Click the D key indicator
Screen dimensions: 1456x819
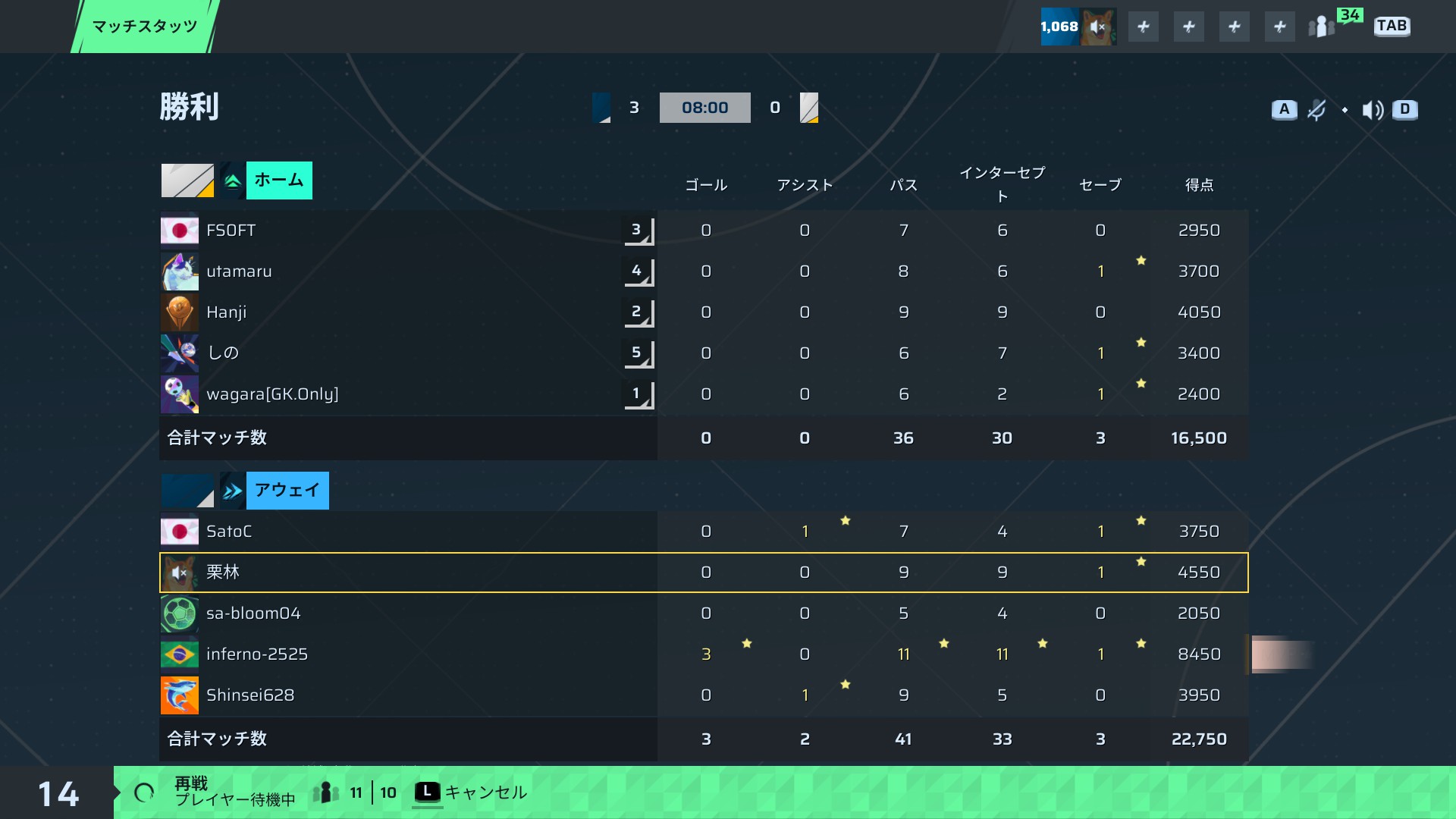(x=1404, y=109)
